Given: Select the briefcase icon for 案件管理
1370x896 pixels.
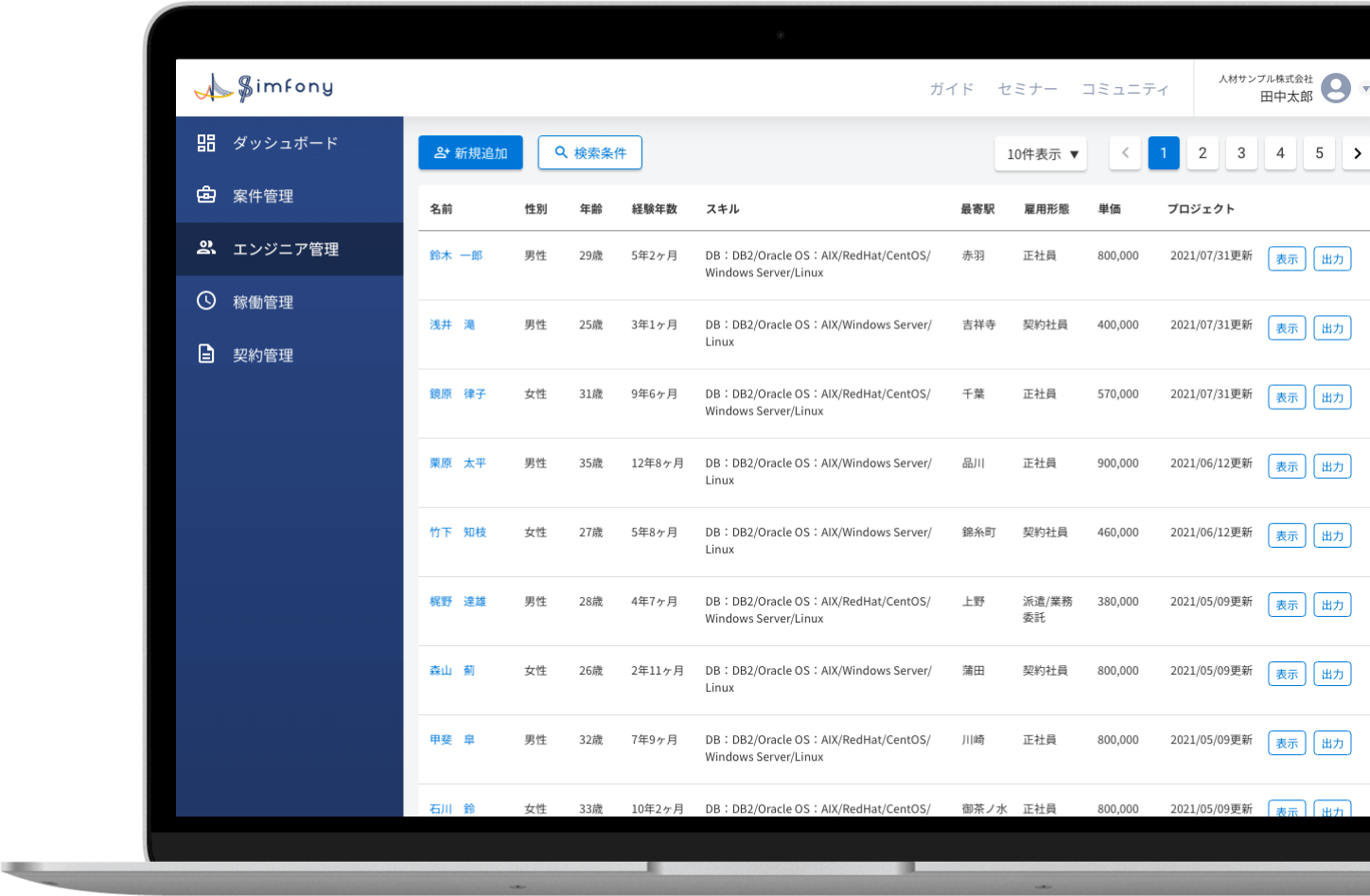Looking at the screenshot, I should [205, 196].
